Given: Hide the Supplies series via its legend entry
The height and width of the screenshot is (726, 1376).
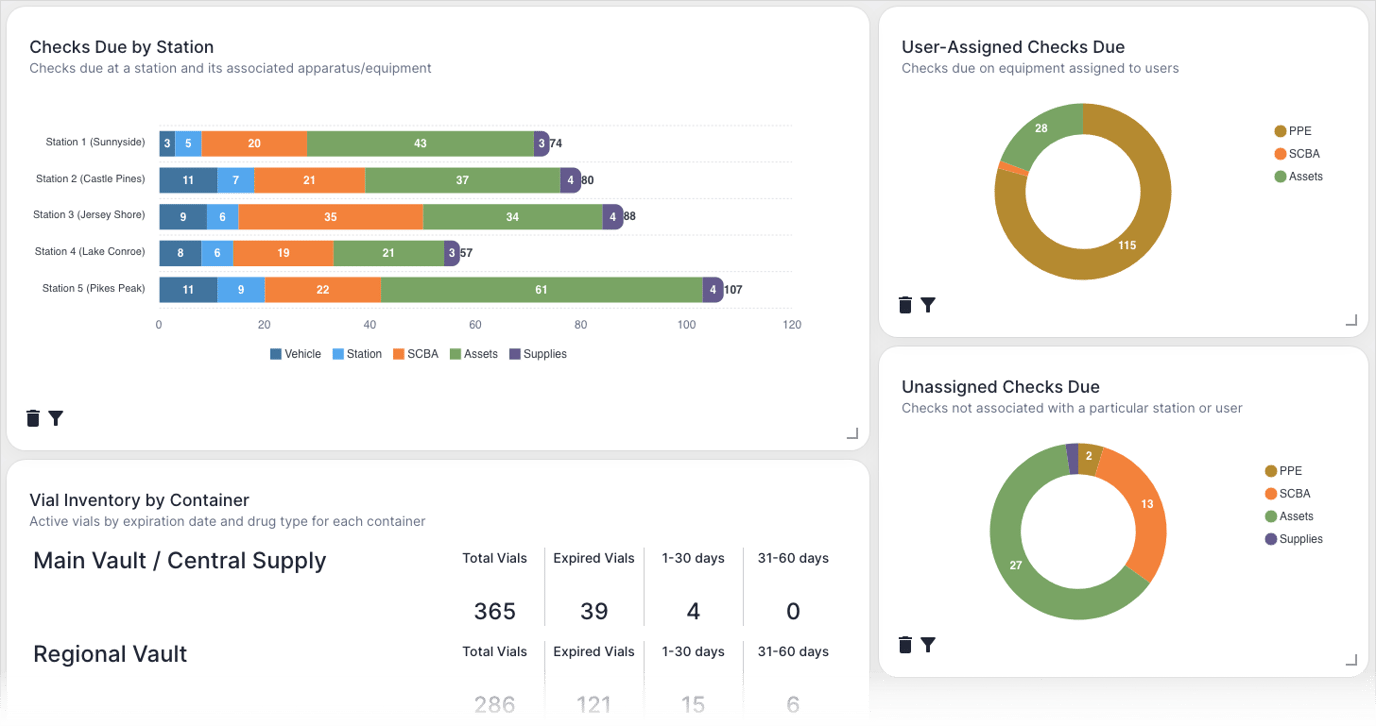Looking at the screenshot, I should 538,353.
